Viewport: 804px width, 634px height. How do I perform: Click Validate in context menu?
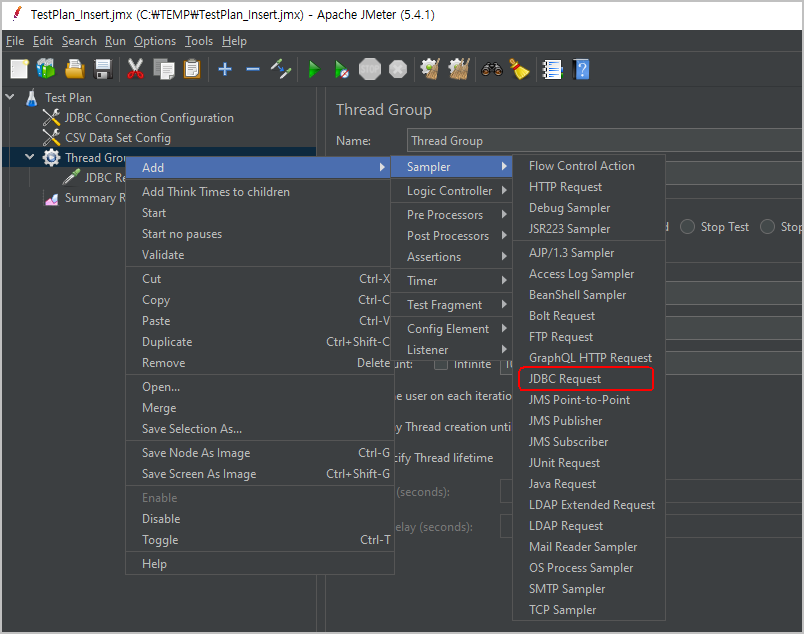259,255
